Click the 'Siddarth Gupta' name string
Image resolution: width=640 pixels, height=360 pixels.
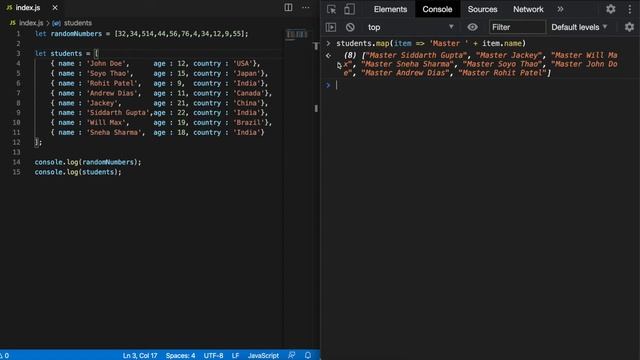pos(119,113)
